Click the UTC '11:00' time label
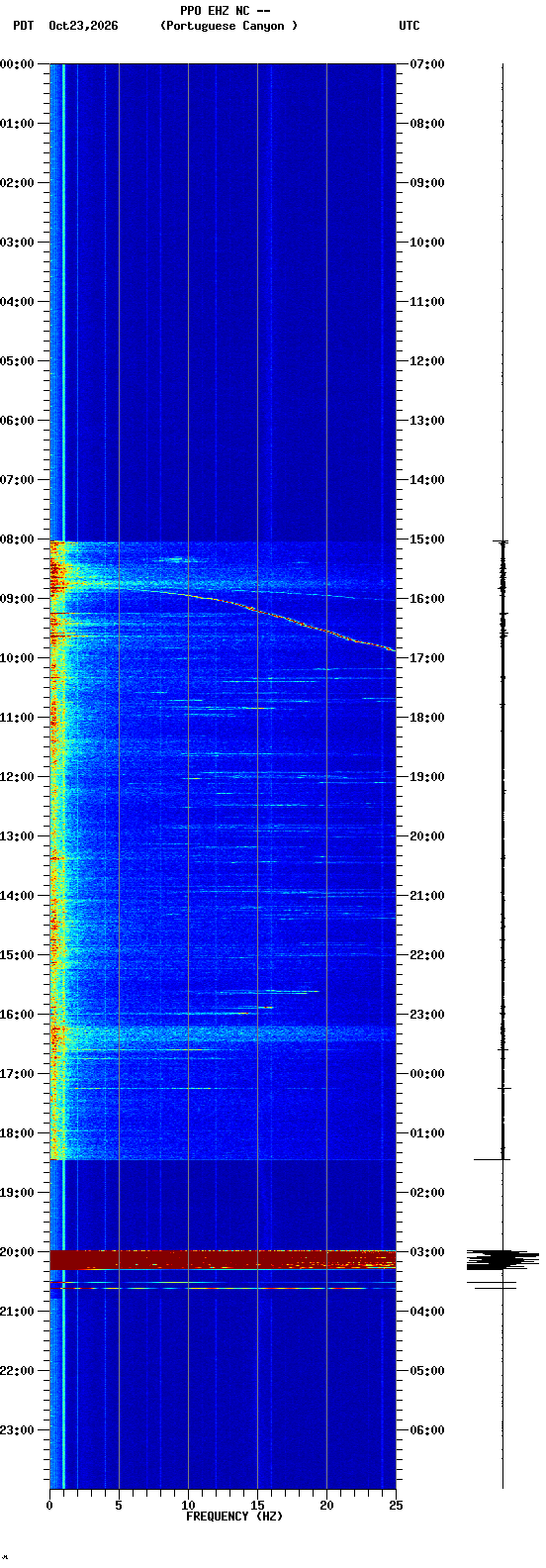 427,302
